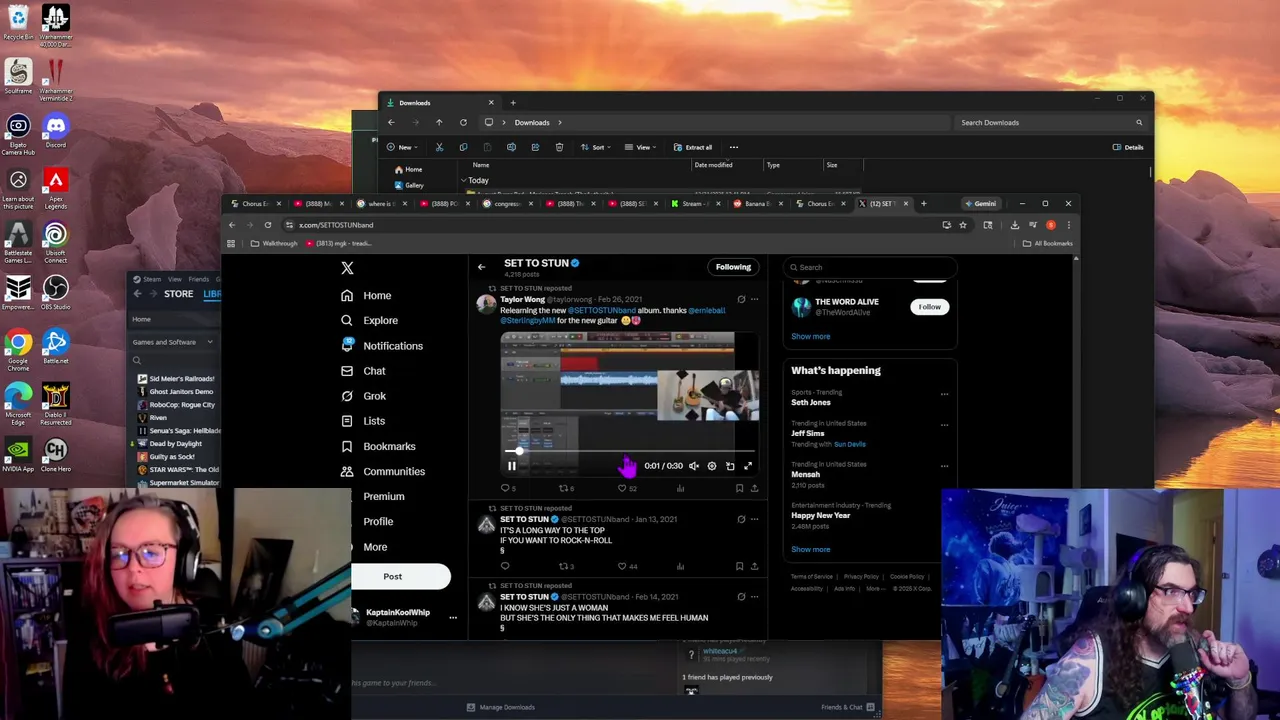Repost Taylor Wong's post
This screenshot has width=1280, height=720.
tap(565, 488)
